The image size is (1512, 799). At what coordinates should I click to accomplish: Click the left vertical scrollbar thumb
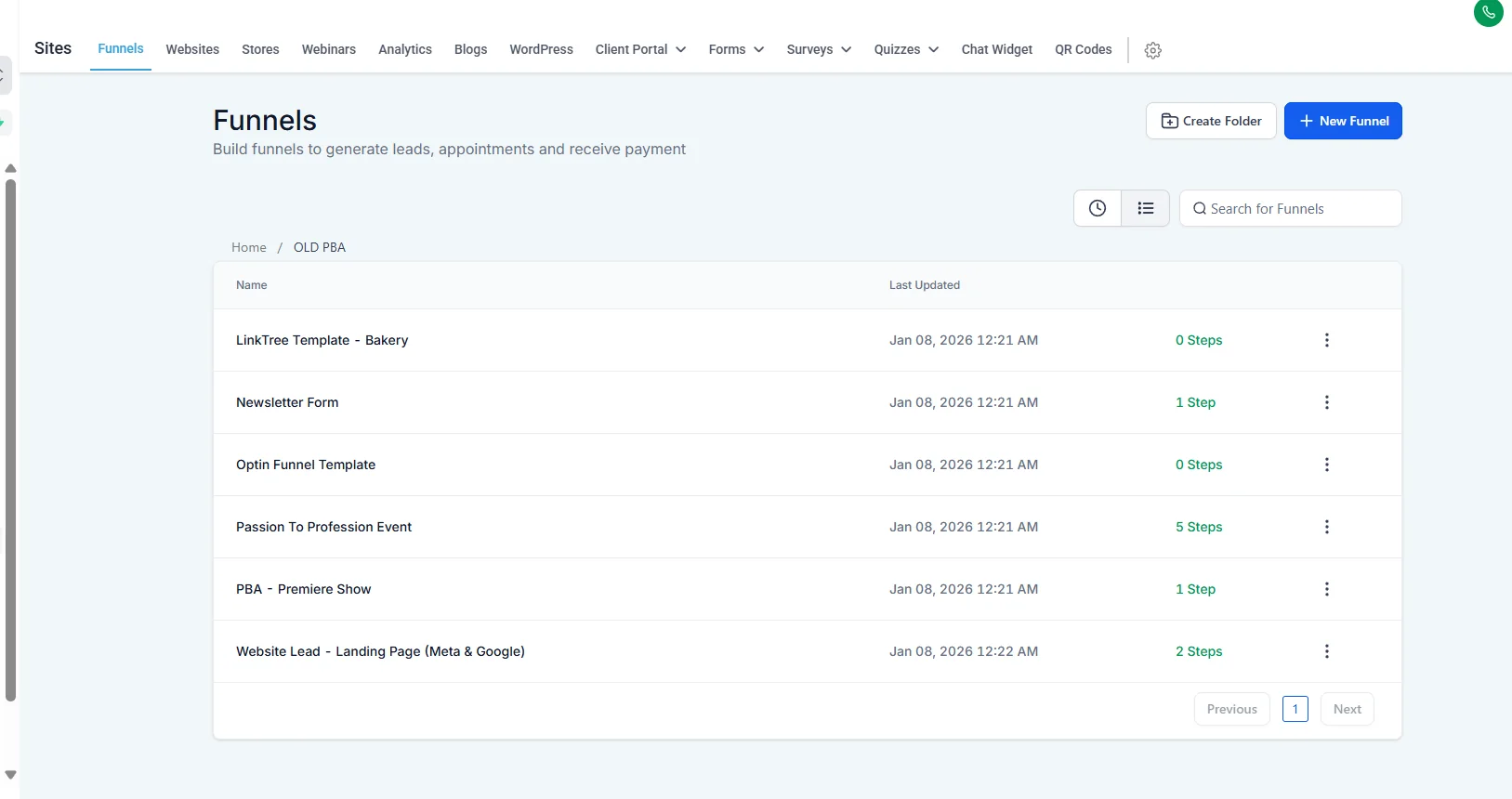(x=10, y=440)
